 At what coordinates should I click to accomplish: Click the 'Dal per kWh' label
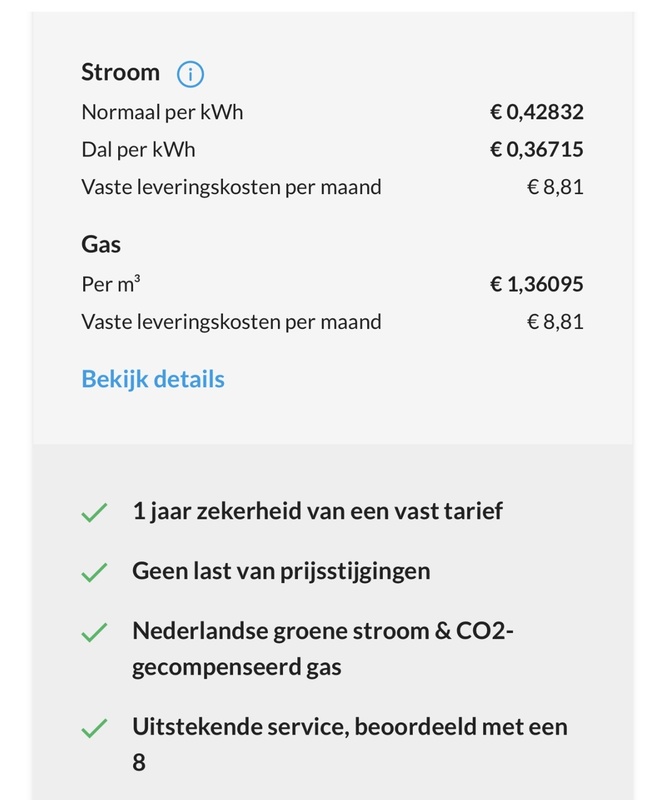tap(138, 150)
